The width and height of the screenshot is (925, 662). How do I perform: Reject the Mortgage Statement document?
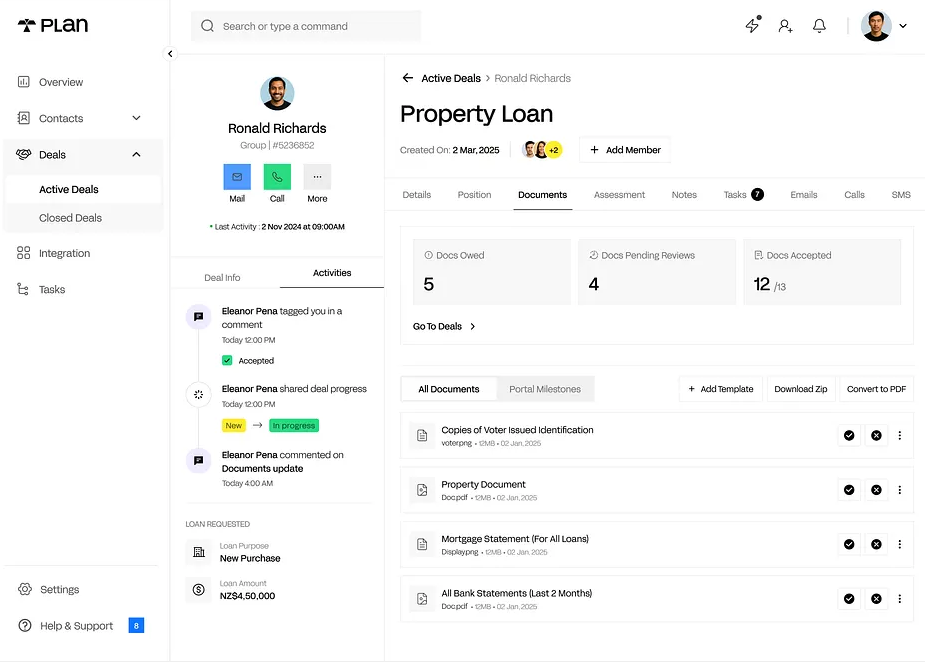point(876,544)
